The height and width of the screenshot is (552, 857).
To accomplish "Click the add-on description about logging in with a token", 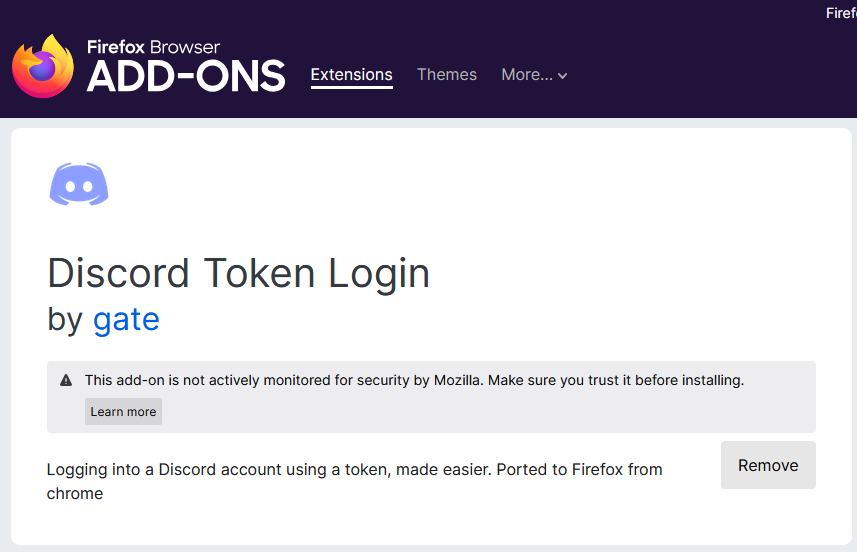I will (354, 481).
